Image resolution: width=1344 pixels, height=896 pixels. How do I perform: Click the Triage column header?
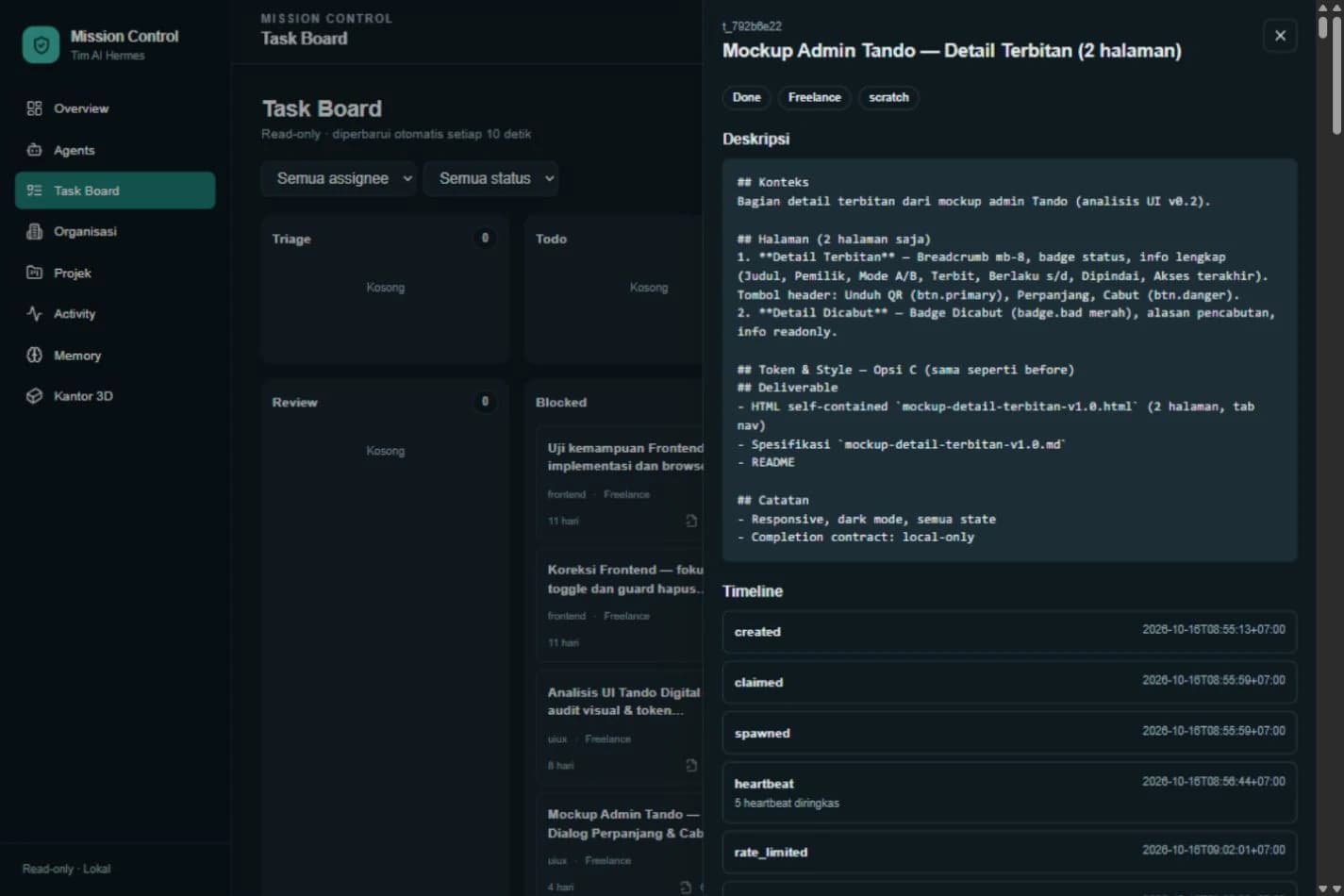[291, 239]
